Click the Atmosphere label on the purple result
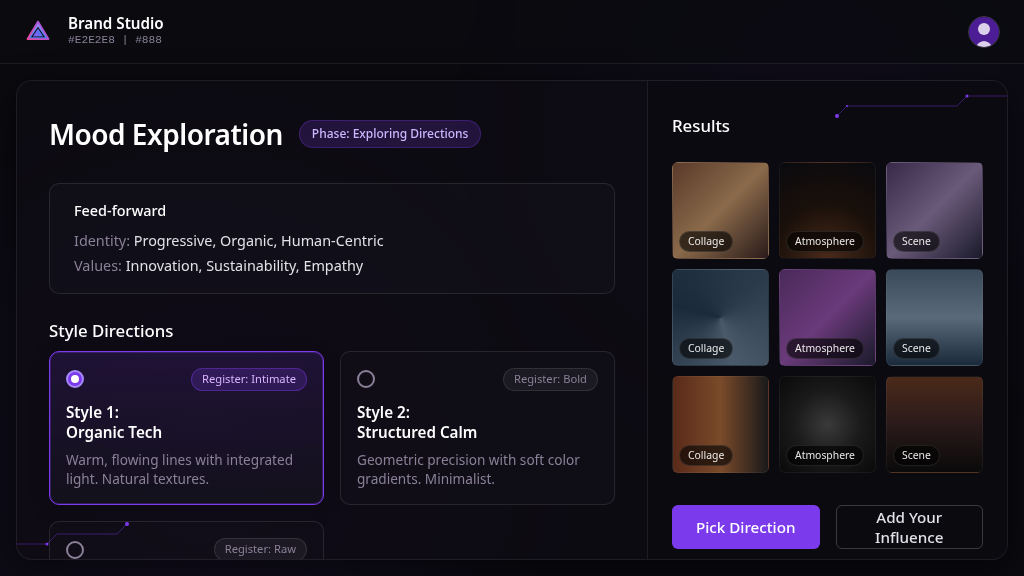 point(825,348)
